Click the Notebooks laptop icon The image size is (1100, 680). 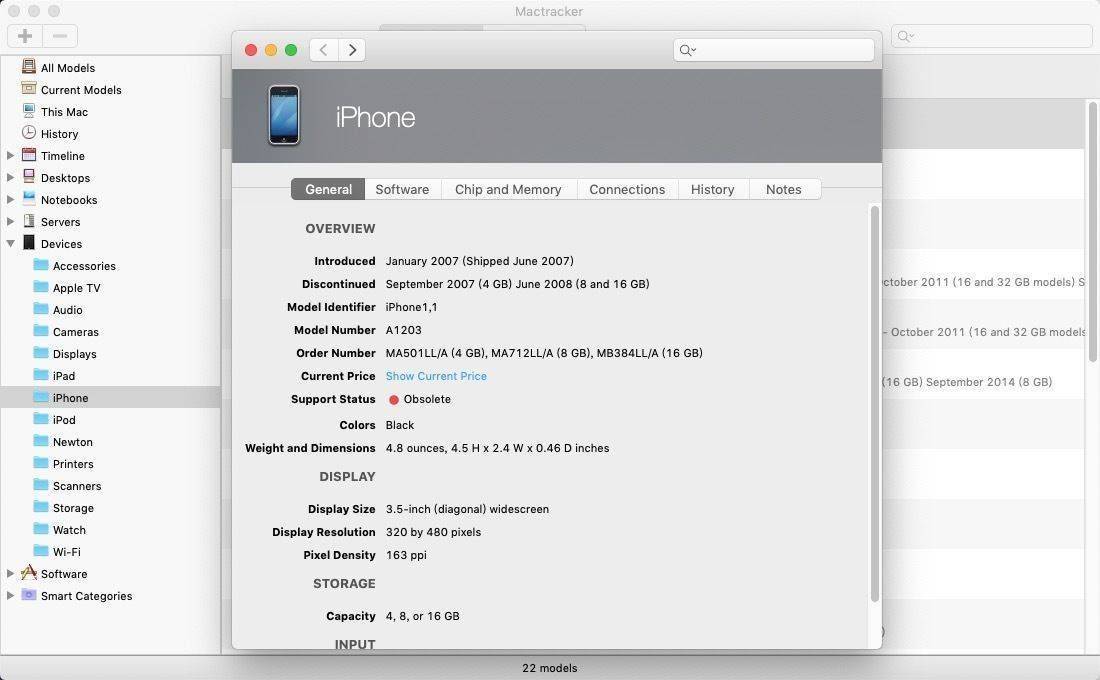pos(29,199)
